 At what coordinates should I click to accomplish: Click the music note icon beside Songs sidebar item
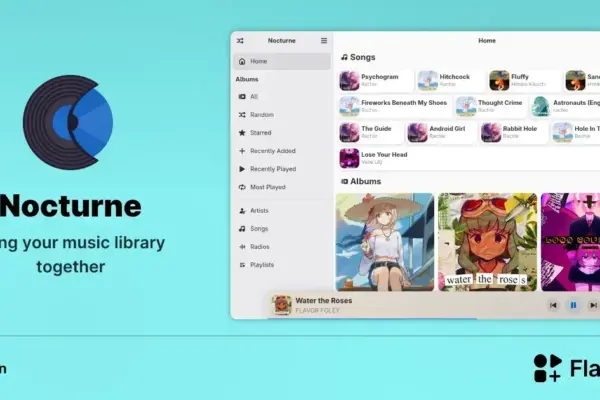tap(242, 229)
